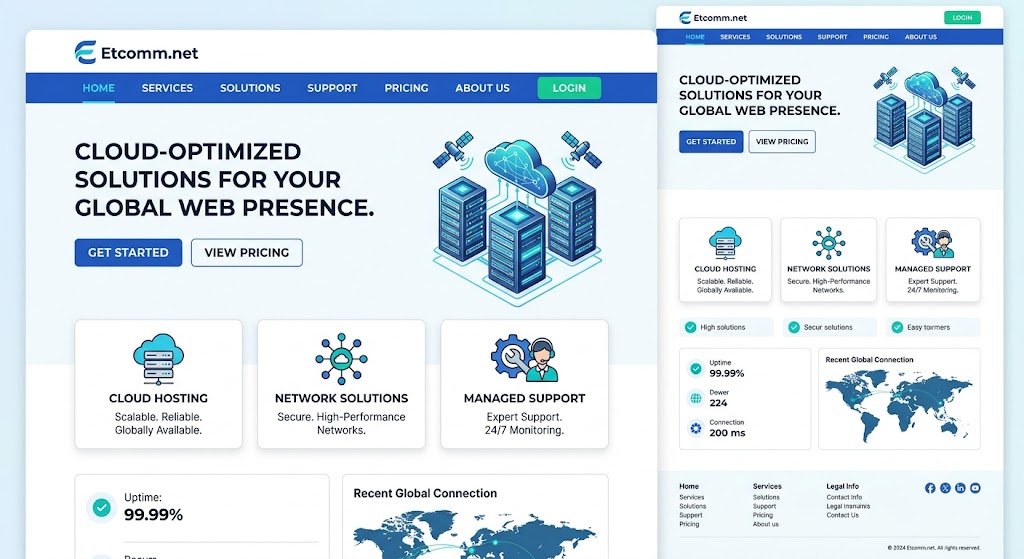Click the Uptime checkmark icon in small preview

tap(696, 369)
